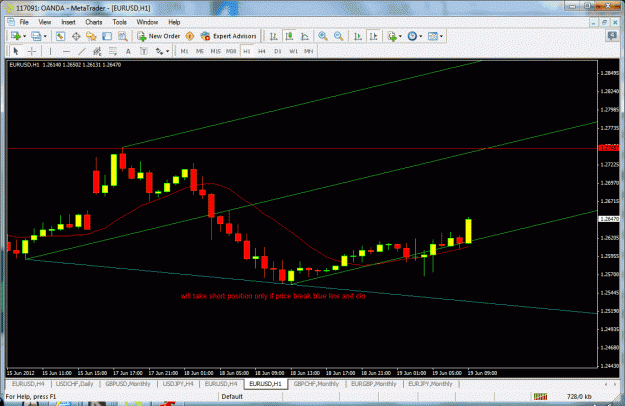625x406 pixels.
Task: Switch timeframe to M15
Action: [216, 51]
